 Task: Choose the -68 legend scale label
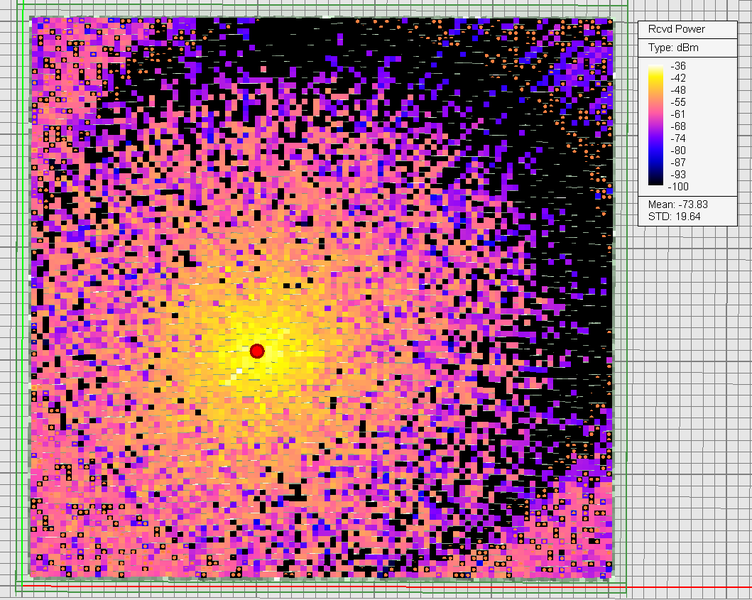click(678, 126)
